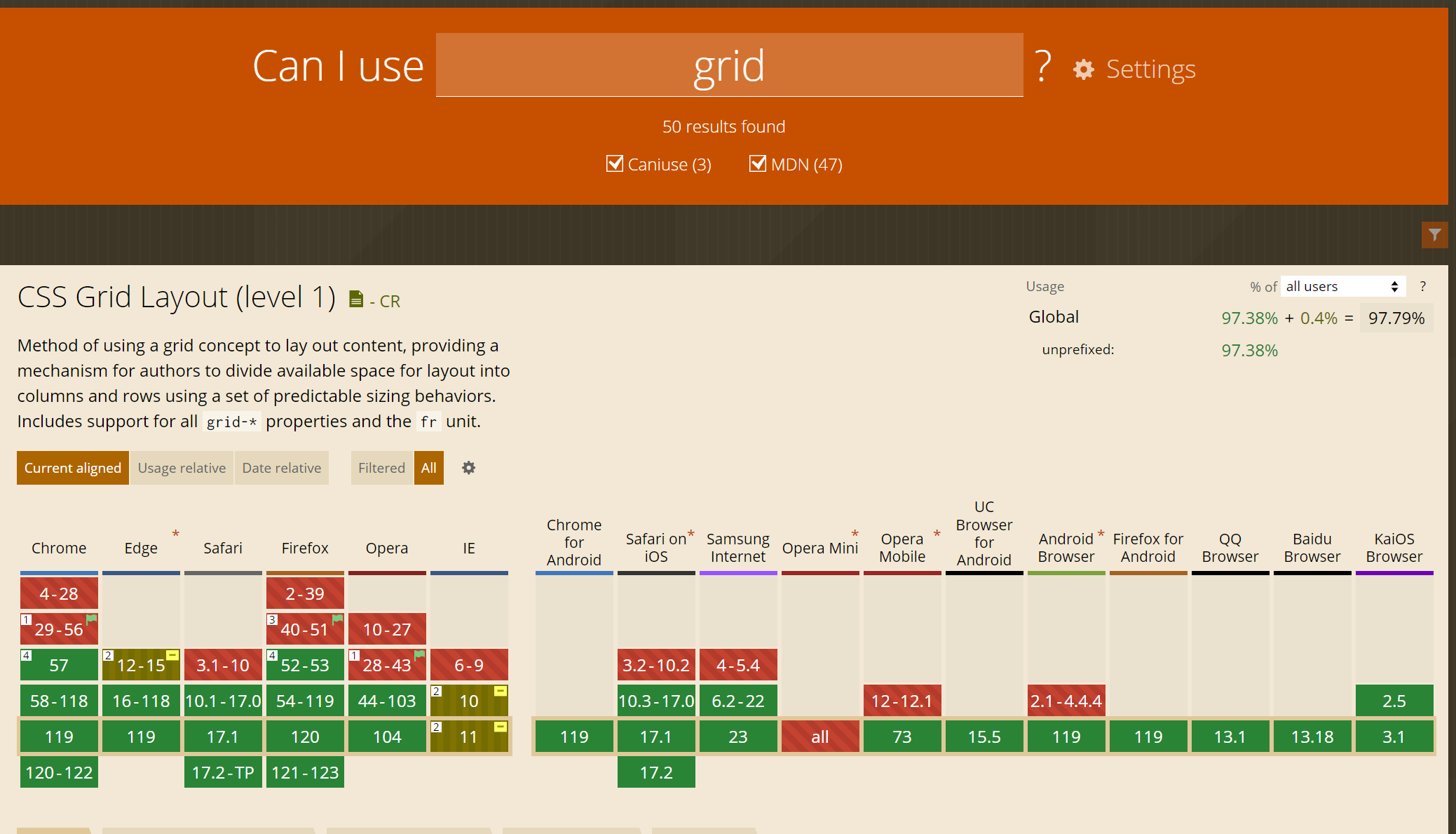
Task: Open the filter funnel icon
Action: pyautogui.click(x=1434, y=235)
